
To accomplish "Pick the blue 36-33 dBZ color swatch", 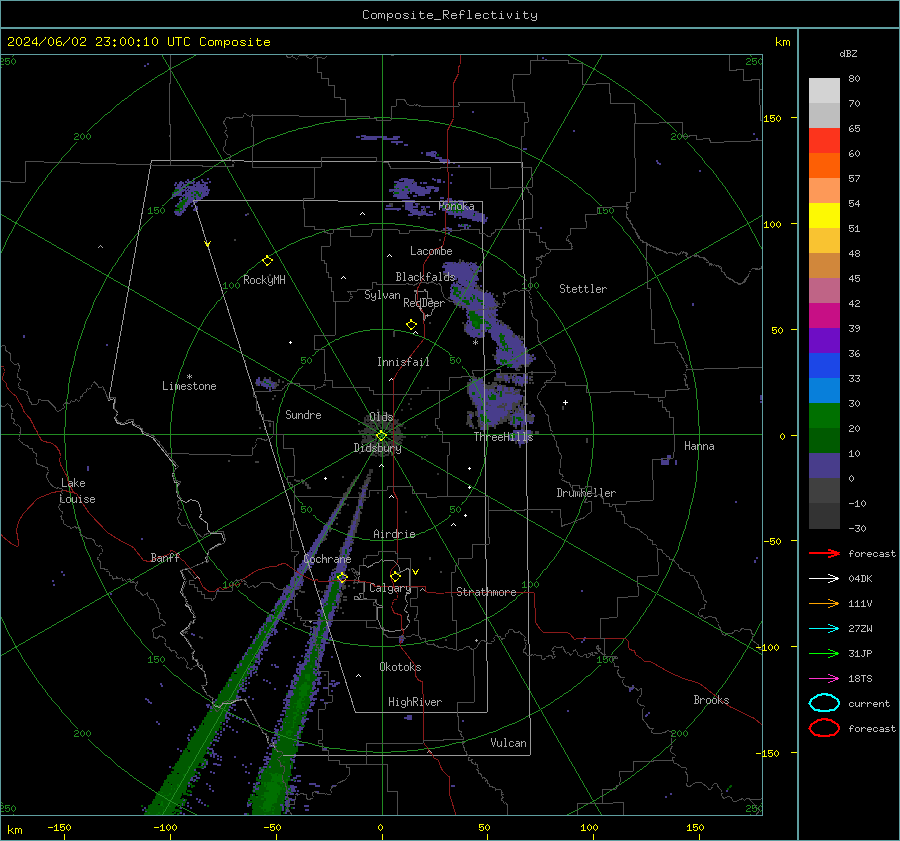I will click(824, 366).
